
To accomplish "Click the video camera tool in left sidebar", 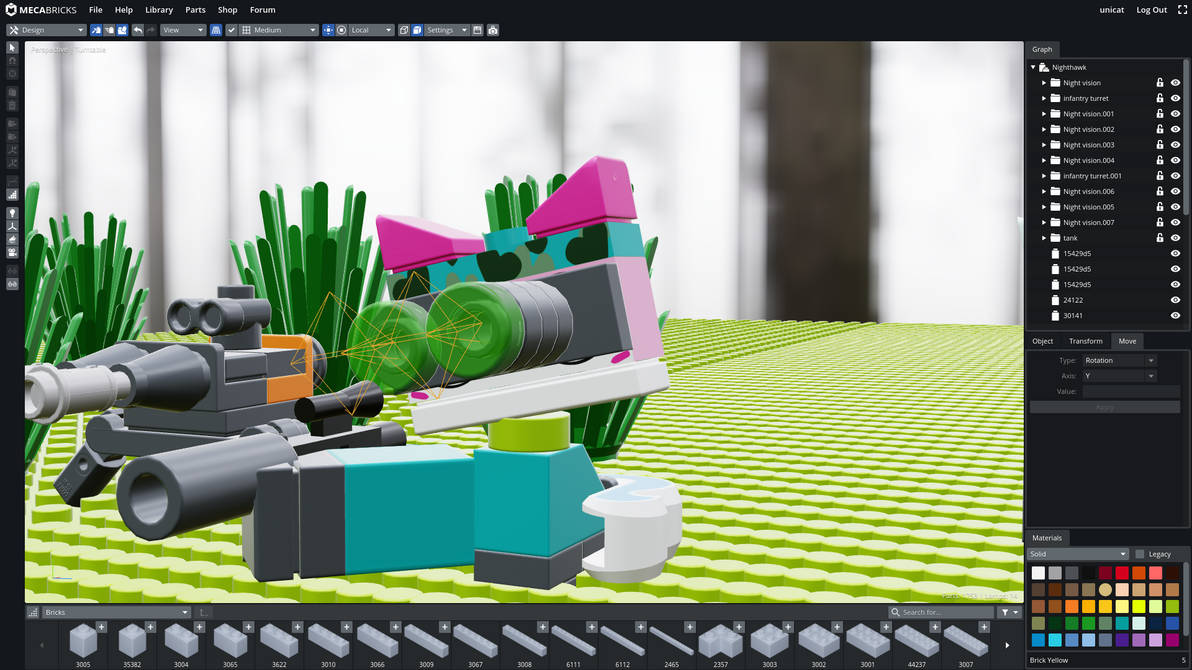I will coord(12,252).
